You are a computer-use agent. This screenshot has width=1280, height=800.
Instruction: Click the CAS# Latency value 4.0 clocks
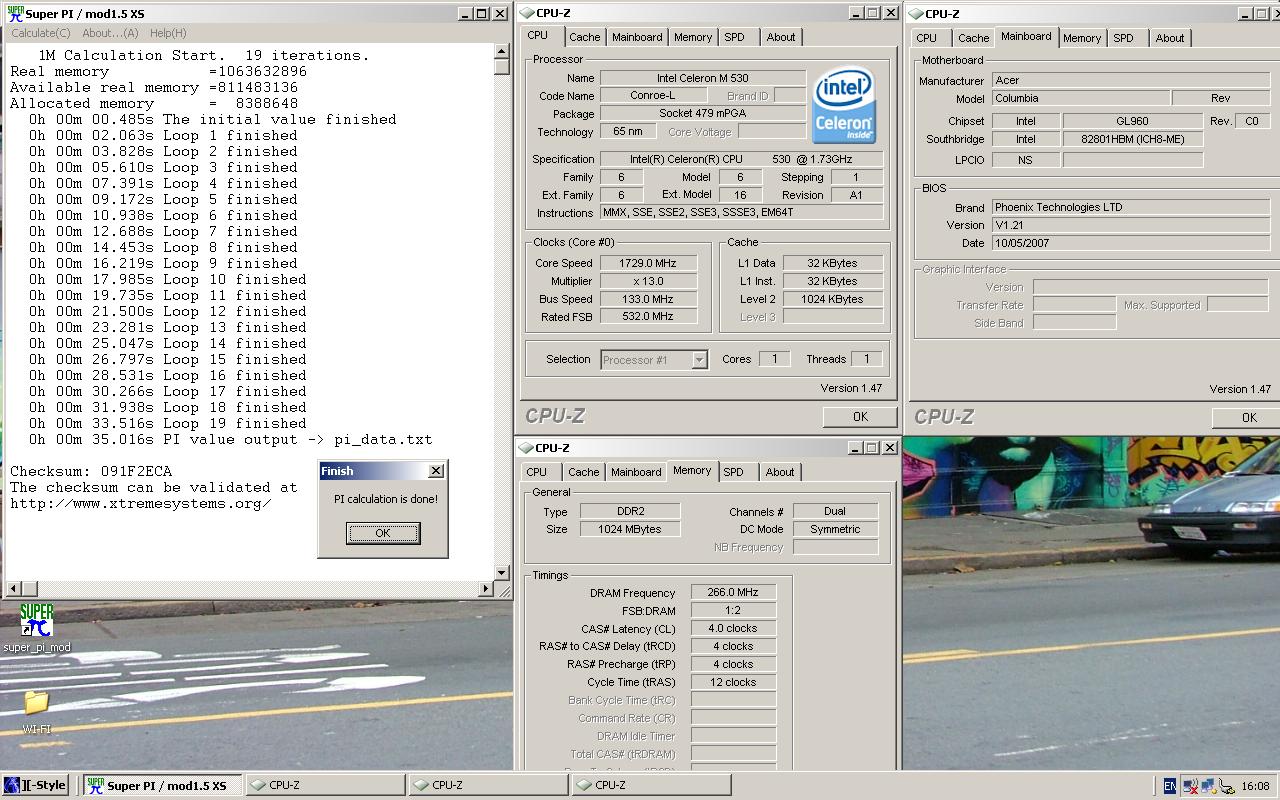(733, 629)
